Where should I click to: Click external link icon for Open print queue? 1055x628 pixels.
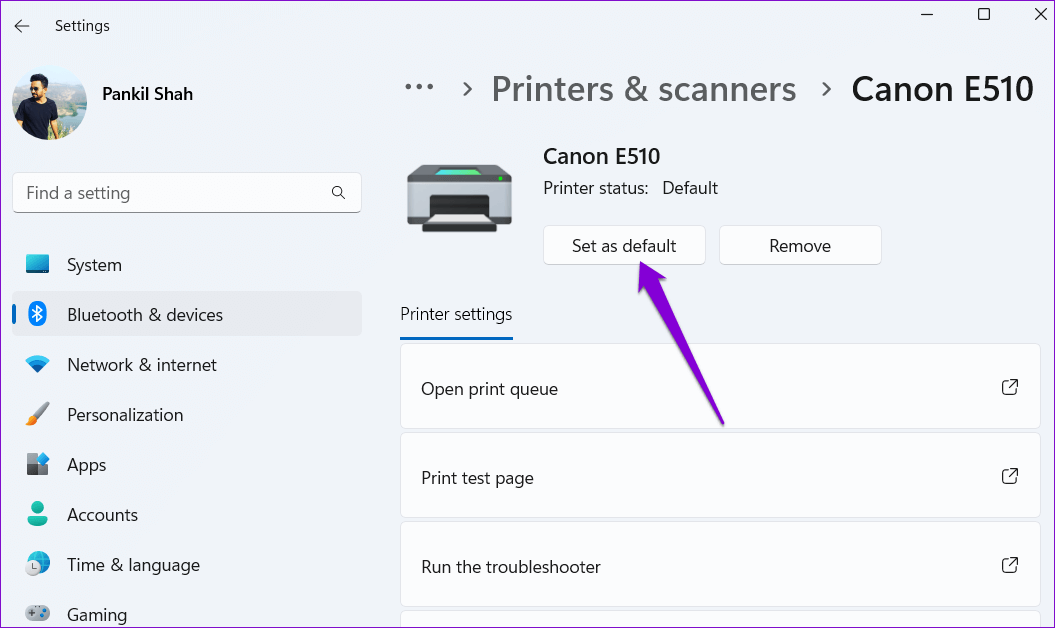1010,387
